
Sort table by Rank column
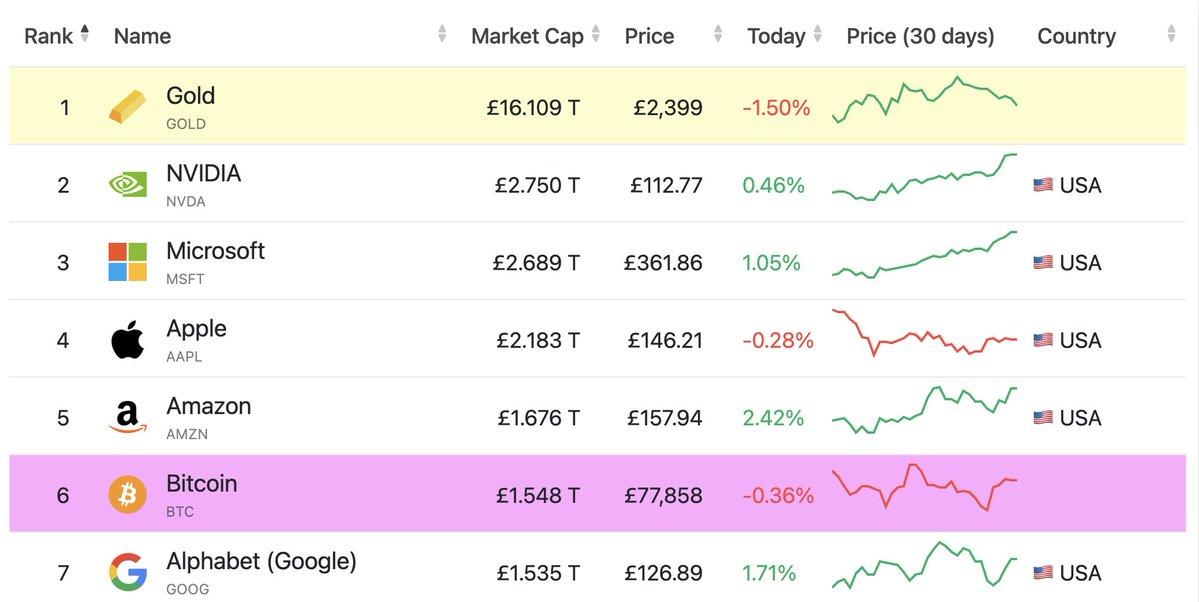[x=85, y=35]
